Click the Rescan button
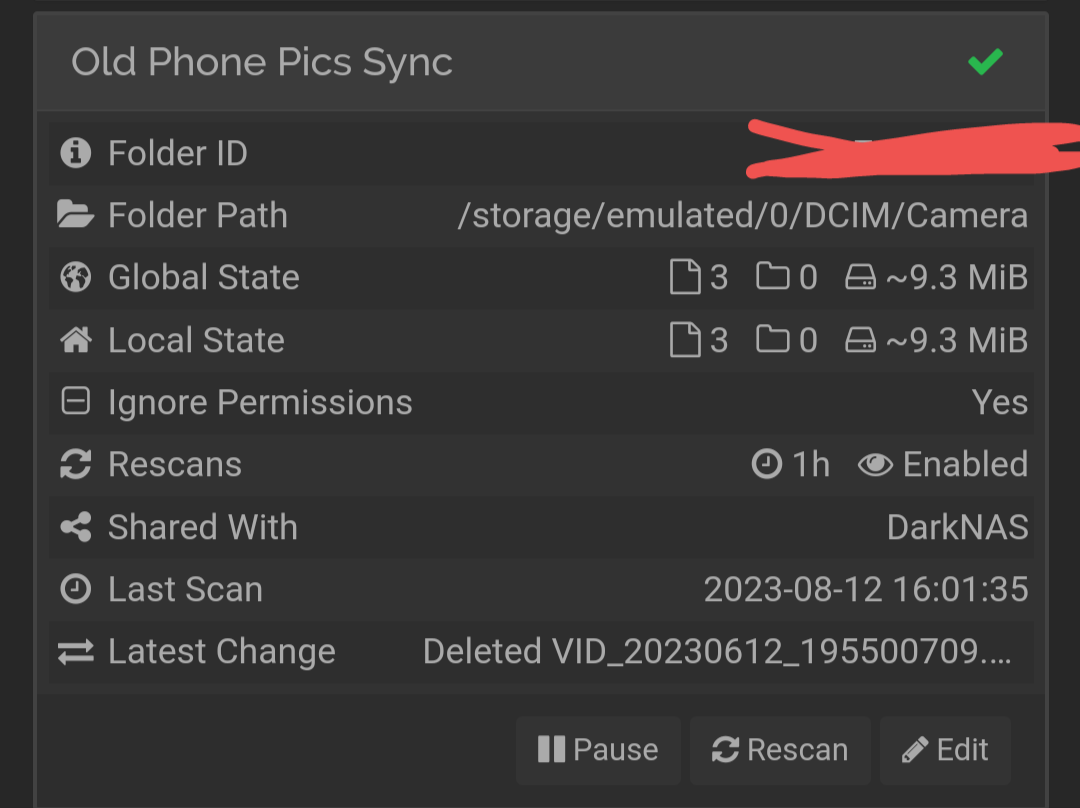1080x808 pixels. coord(780,749)
